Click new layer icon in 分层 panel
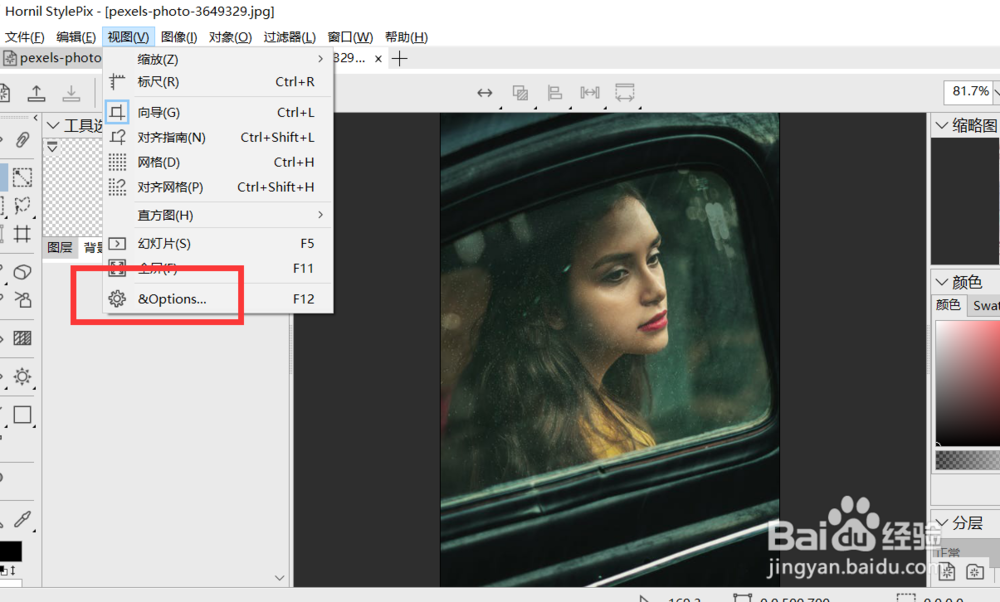The width and height of the screenshot is (1000, 602). click(x=947, y=571)
